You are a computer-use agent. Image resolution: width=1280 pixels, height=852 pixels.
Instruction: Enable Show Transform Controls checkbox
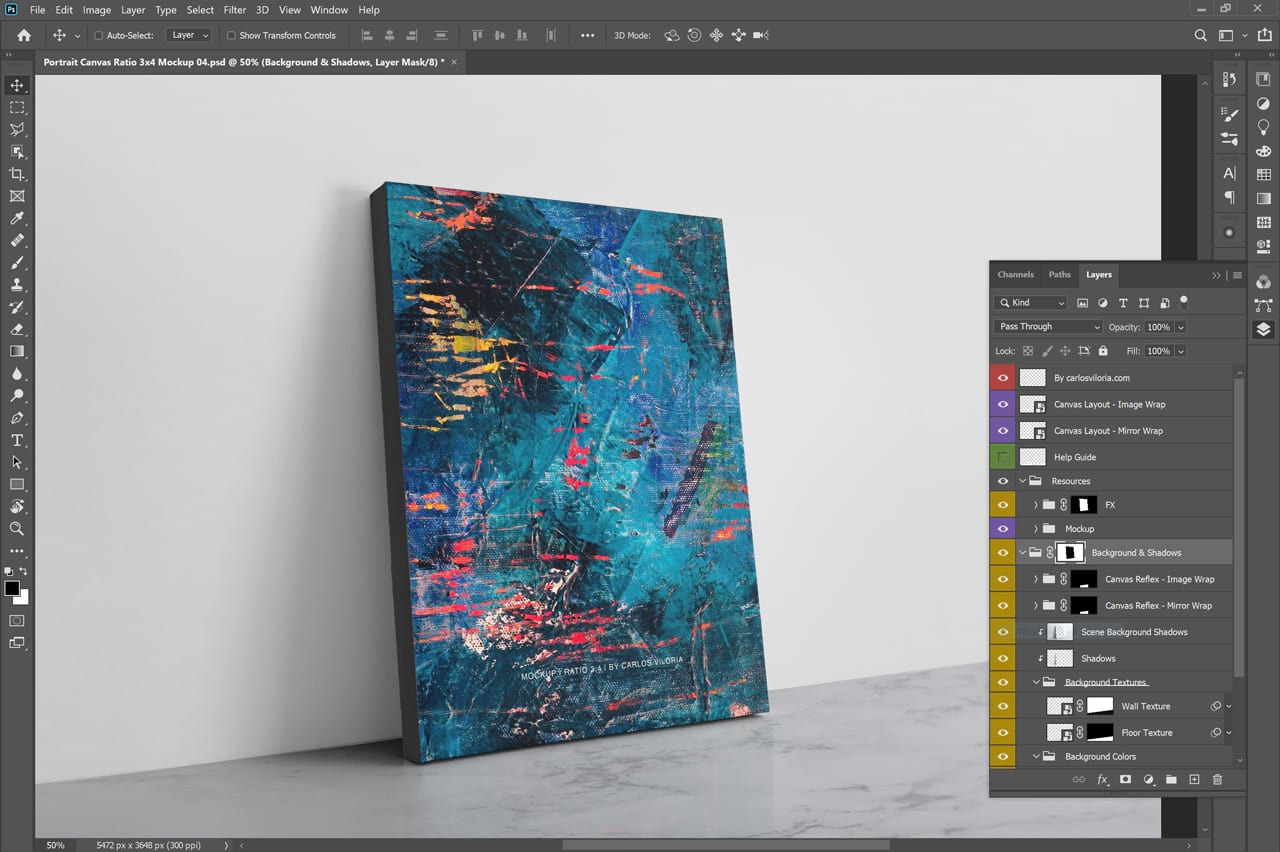(231, 36)
